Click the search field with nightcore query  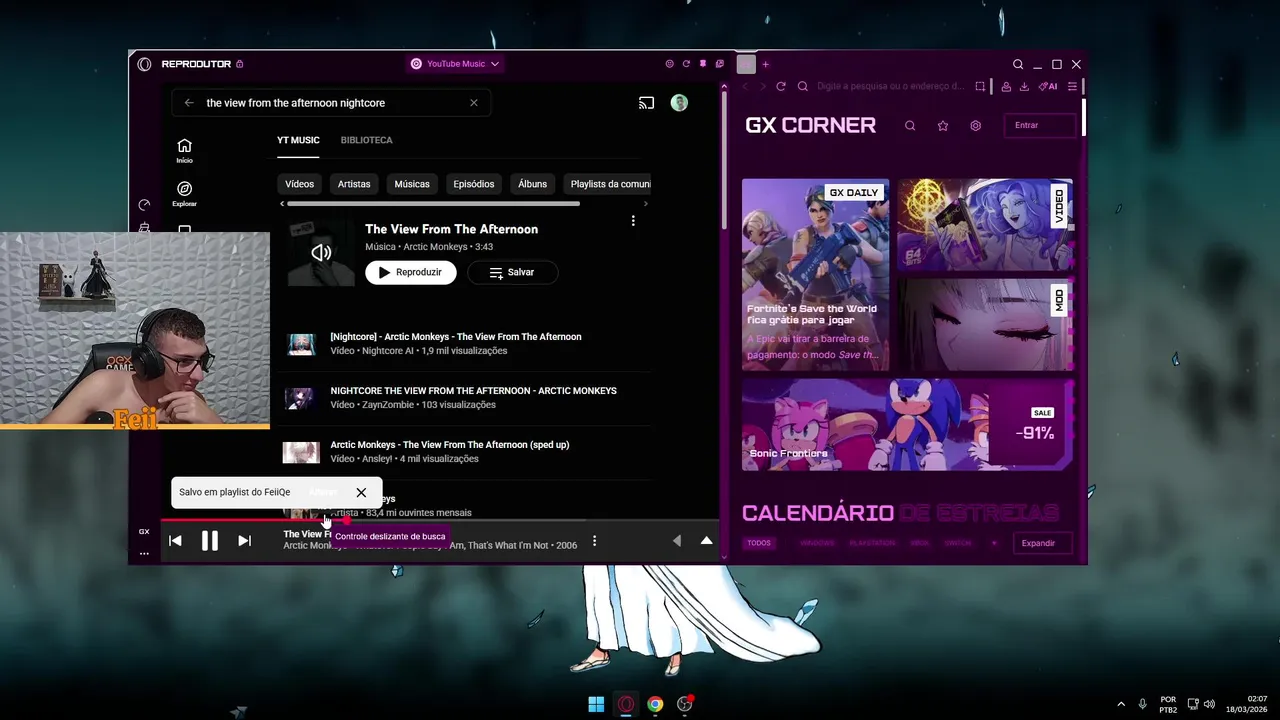tap(331, 103)
